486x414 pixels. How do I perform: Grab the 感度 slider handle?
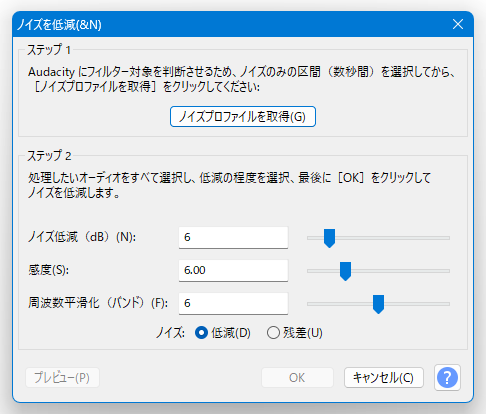[x=345, y=271]
